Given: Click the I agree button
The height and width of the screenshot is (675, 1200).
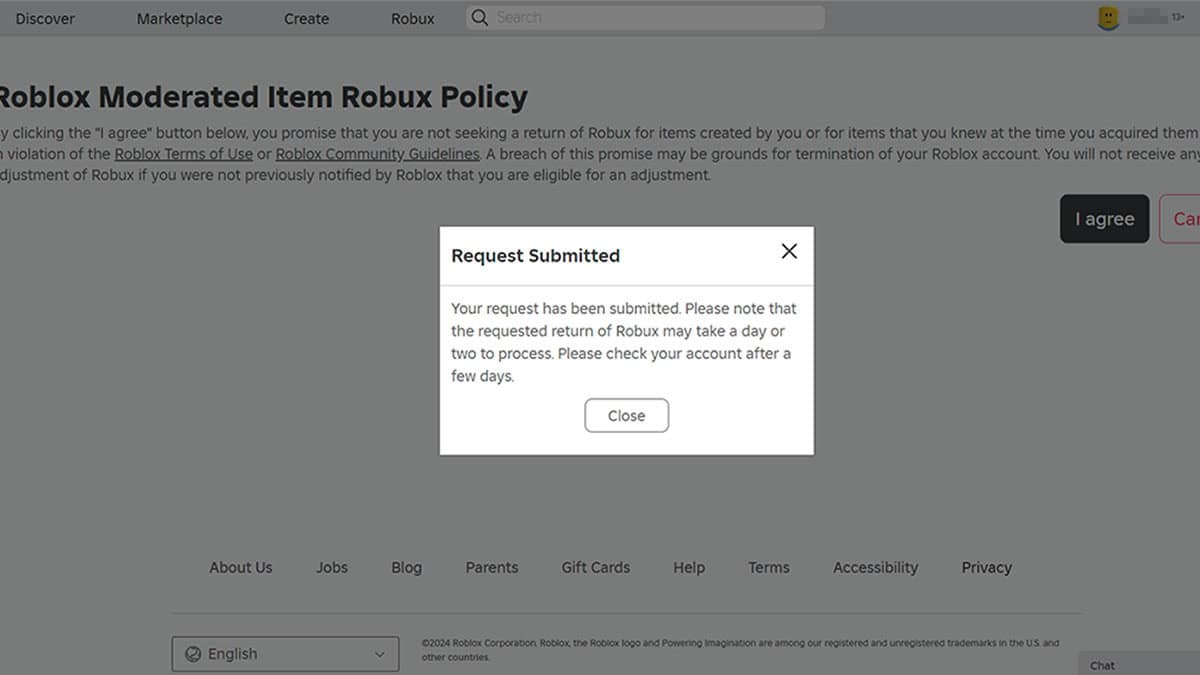Looking at the screenshot, I should (1104, 219).
